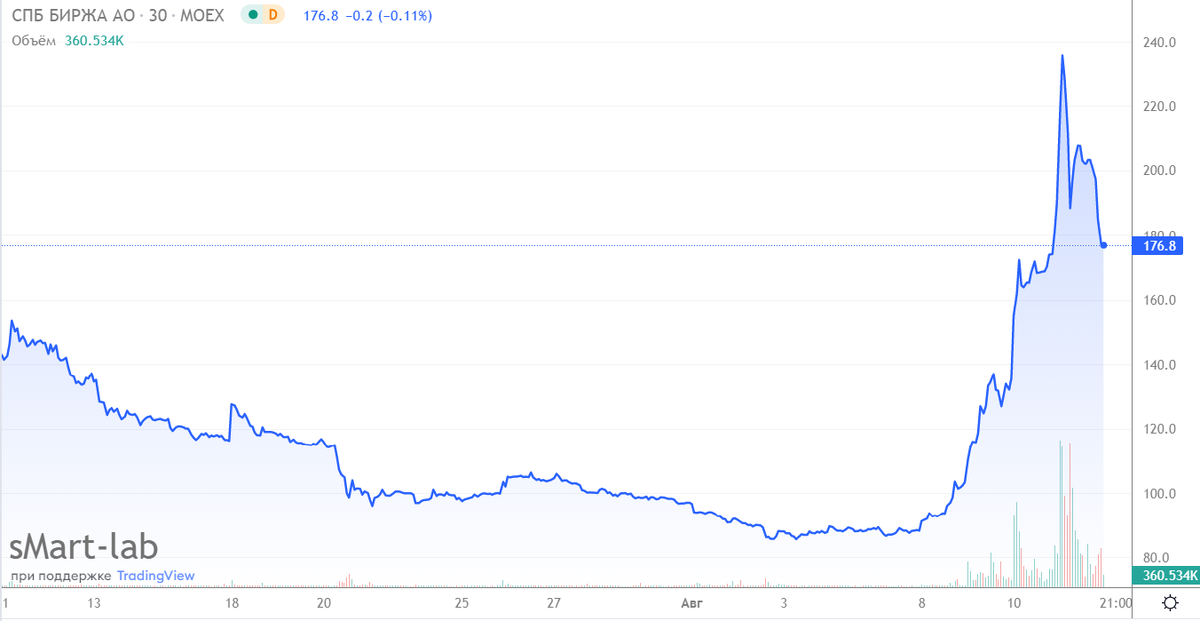The image size is (1200, 621).
Task: Click the 120.0 price axis label
Action: coord(1157,429)
